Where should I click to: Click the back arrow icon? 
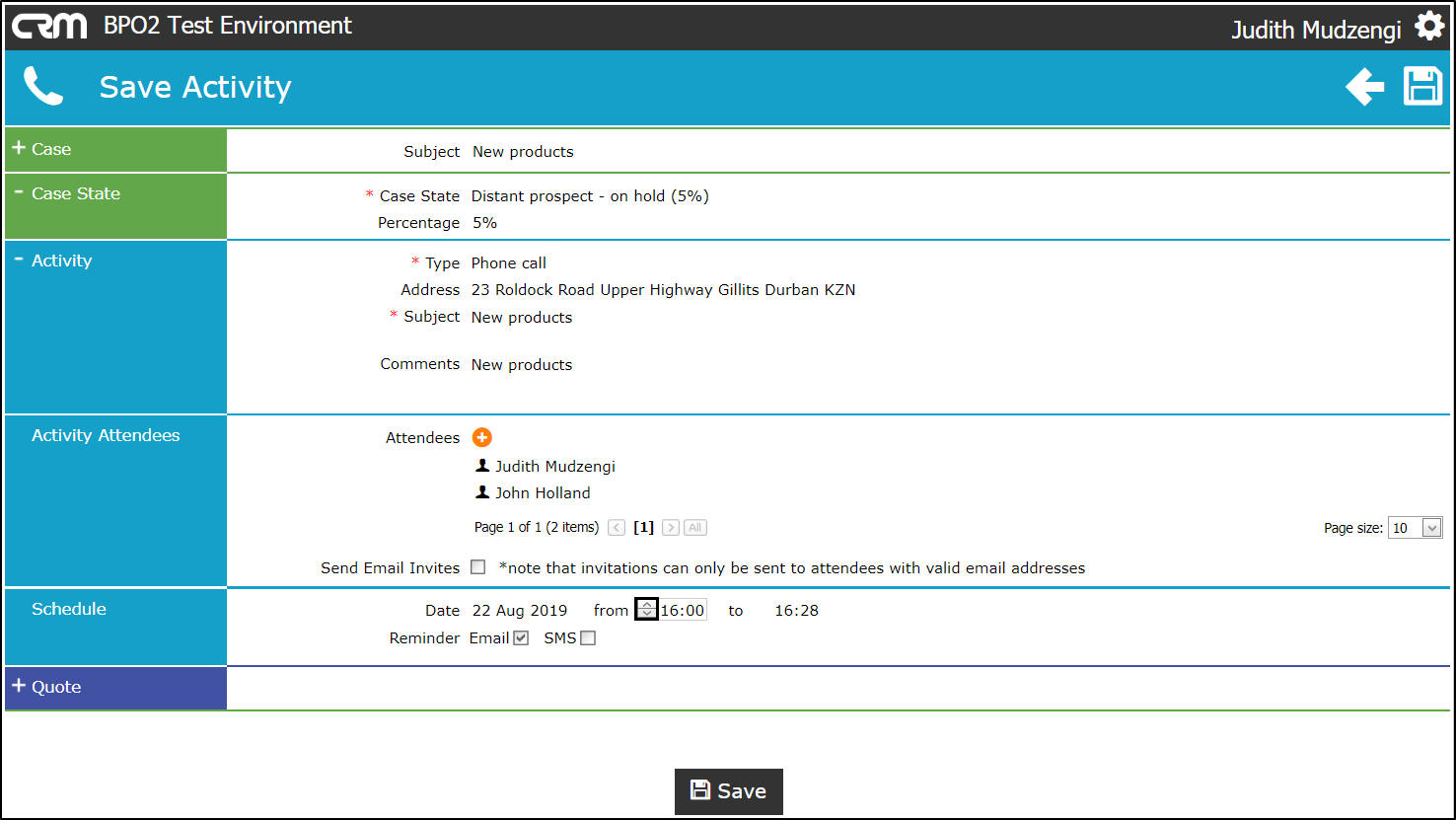pos(1365,87)
